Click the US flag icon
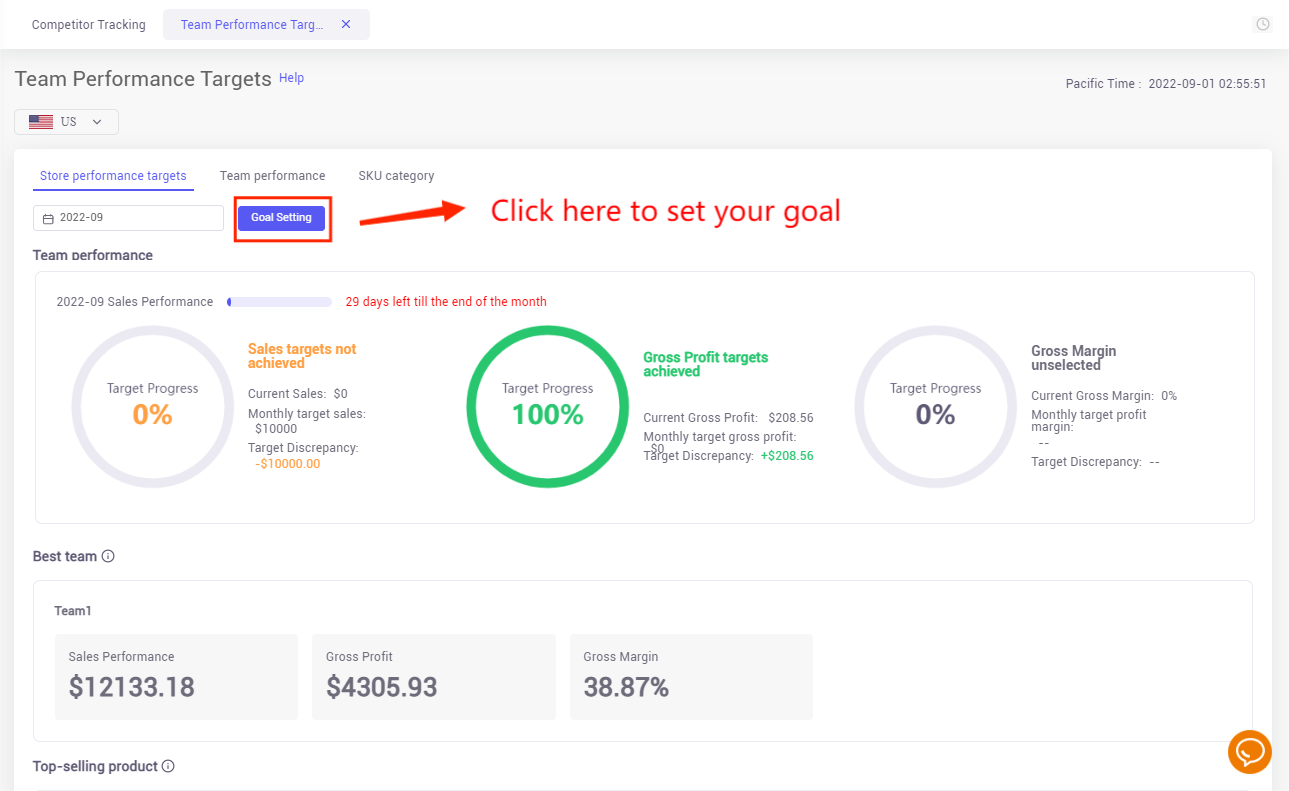Image resolution: width=1289 pixels, height=791 pixels. click(x=41, y=122)
